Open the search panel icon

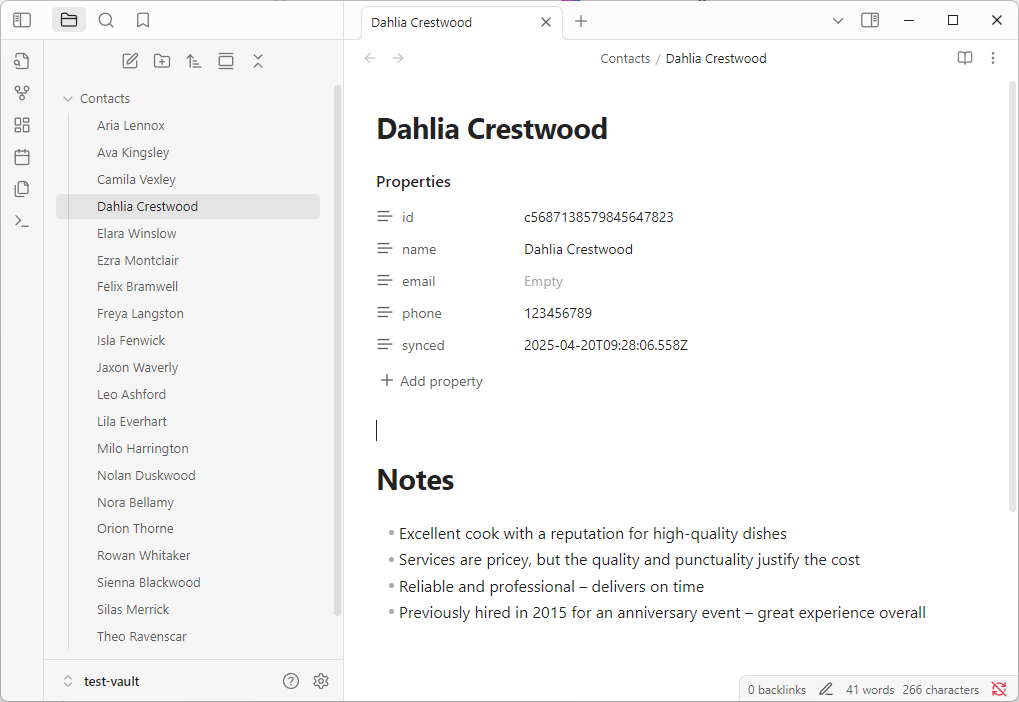[x=106, y=20]
